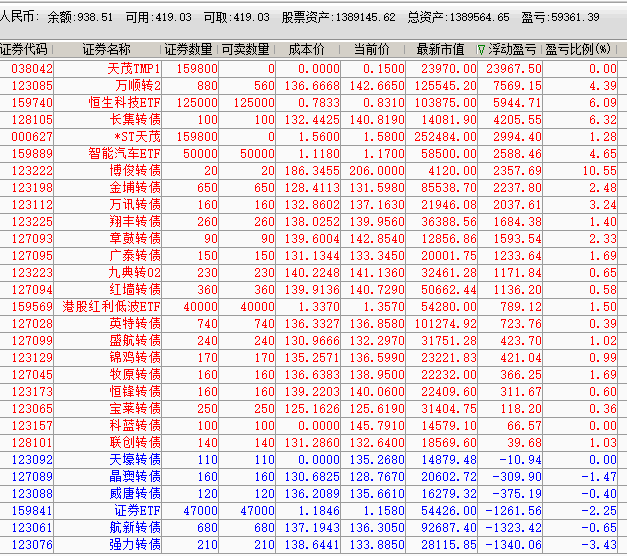Click market value 252484.00
The image size is (627, 556).
pyautogui.click(x=445, y=136)
